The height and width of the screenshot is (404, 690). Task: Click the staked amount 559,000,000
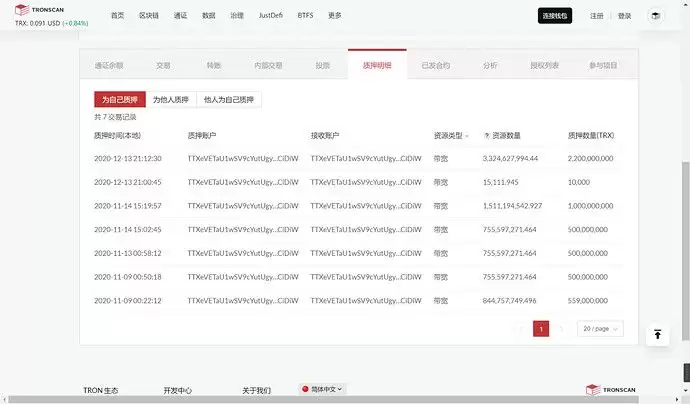[587, 301]
